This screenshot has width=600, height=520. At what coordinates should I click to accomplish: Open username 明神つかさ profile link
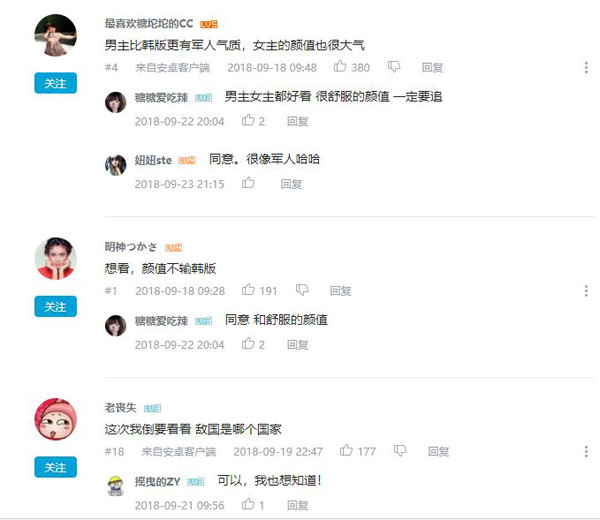tap(130, 247)
